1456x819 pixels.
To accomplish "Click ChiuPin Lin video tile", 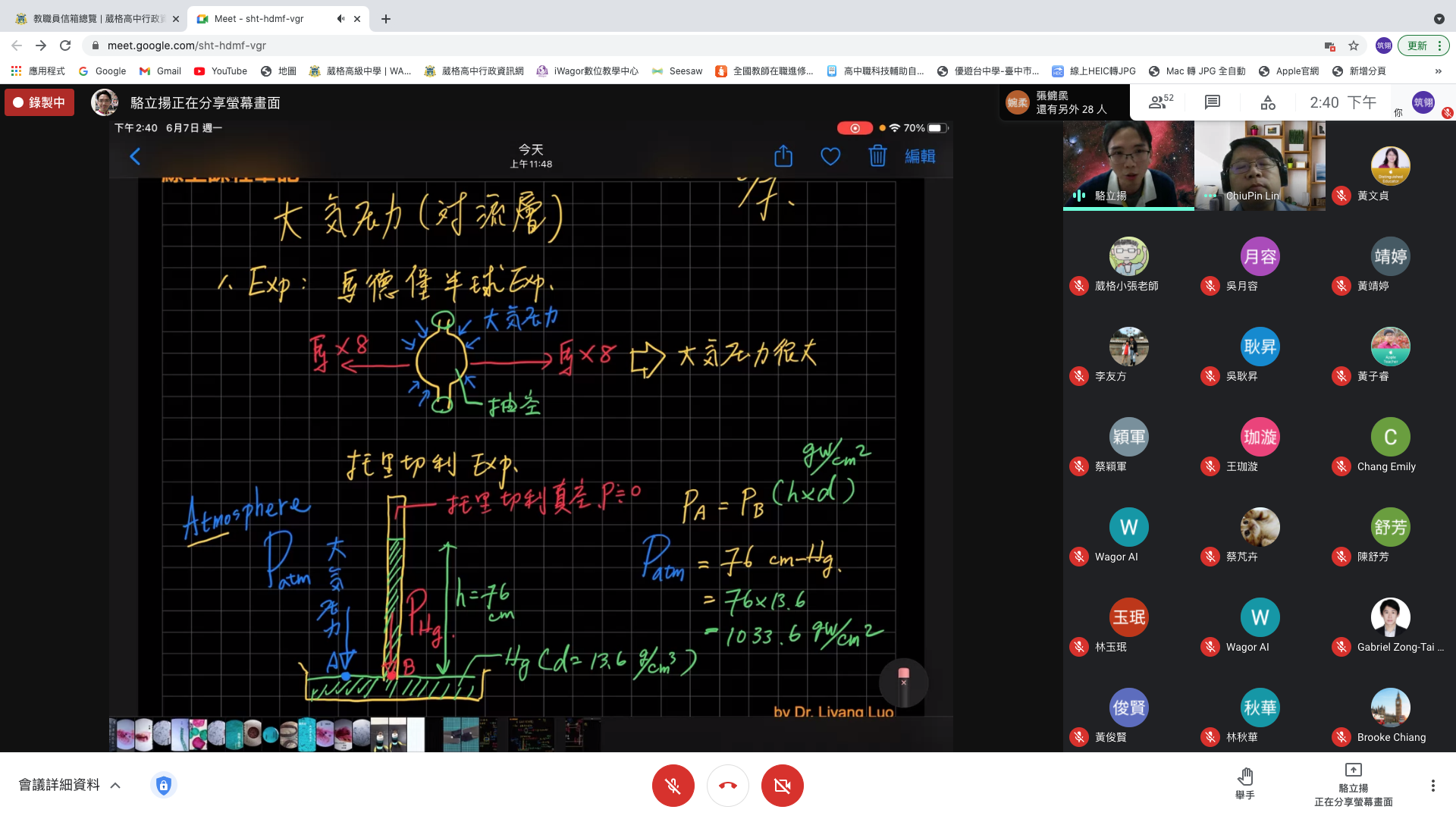I will (x=1260, y=165).
